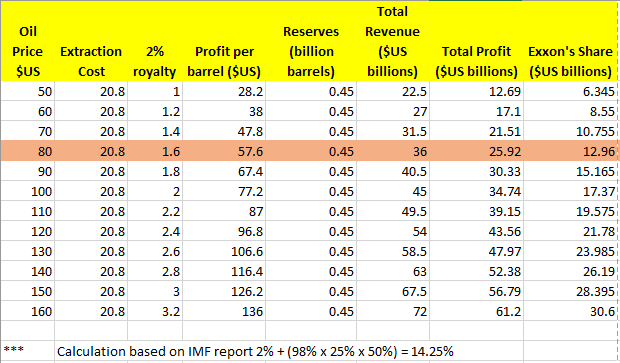Click the IMF report calculation note cell

tap(255, 351)
